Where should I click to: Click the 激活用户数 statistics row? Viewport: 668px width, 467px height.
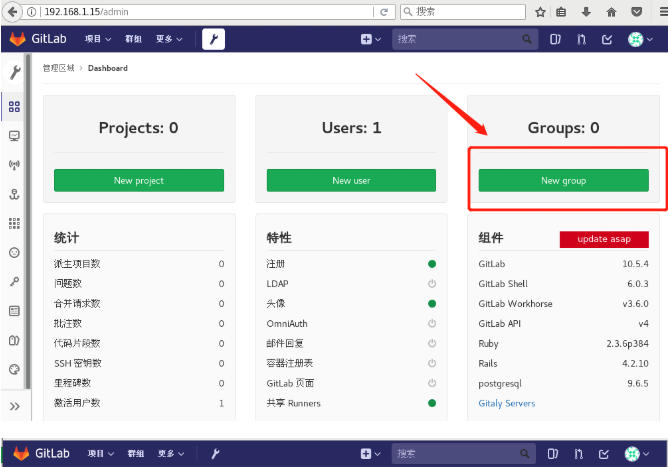pos(139,403)
